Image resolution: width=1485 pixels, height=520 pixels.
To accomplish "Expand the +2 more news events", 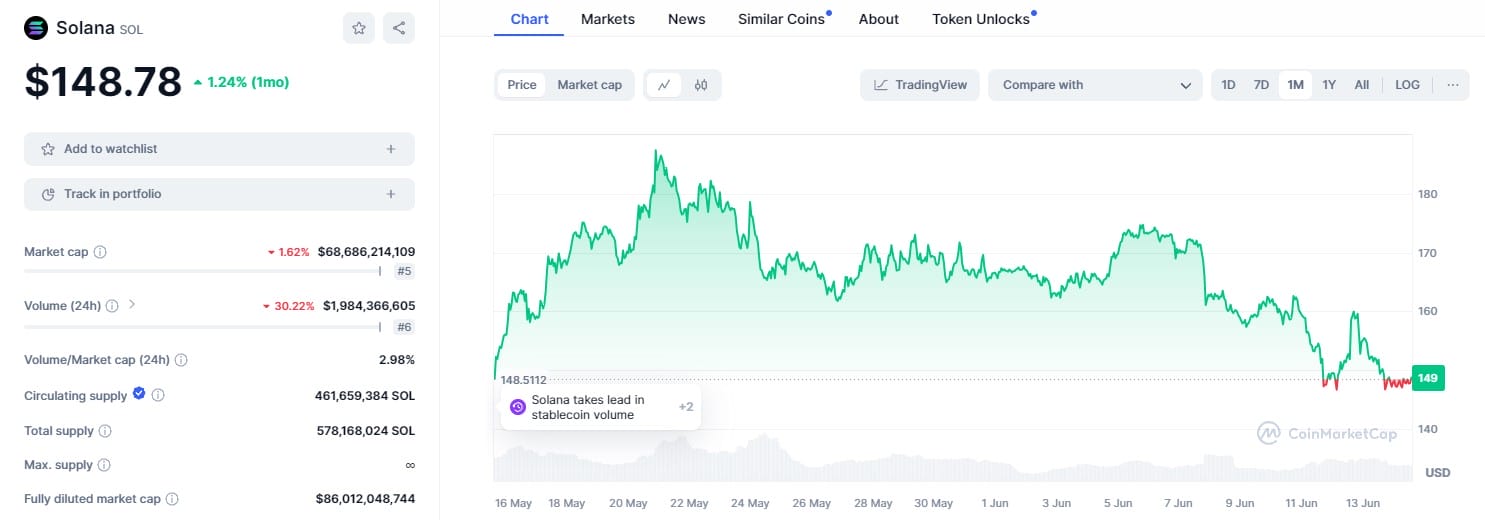I will coord(686,407).
